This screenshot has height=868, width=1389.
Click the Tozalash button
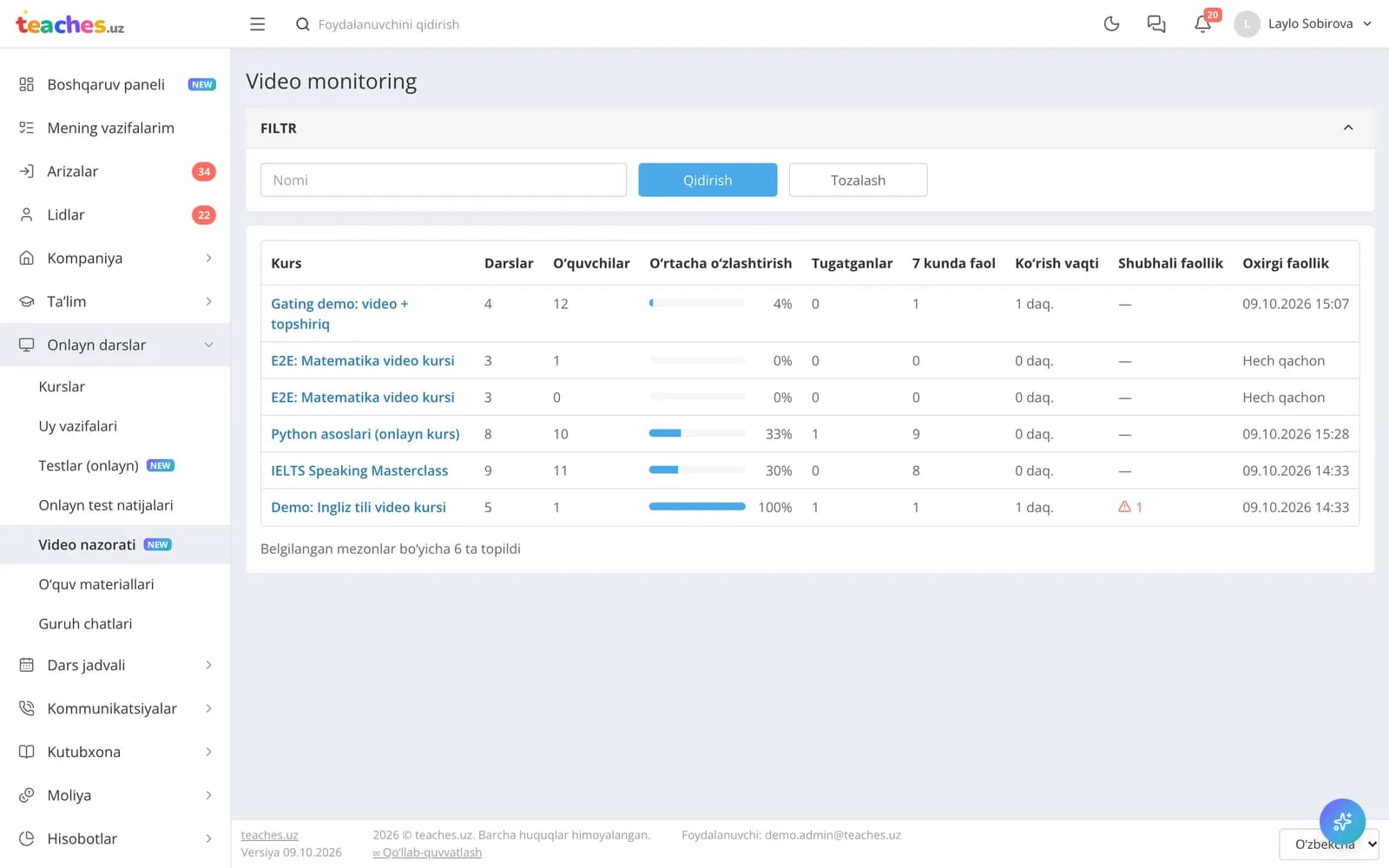pyautogui.click(x=858, y=180)
